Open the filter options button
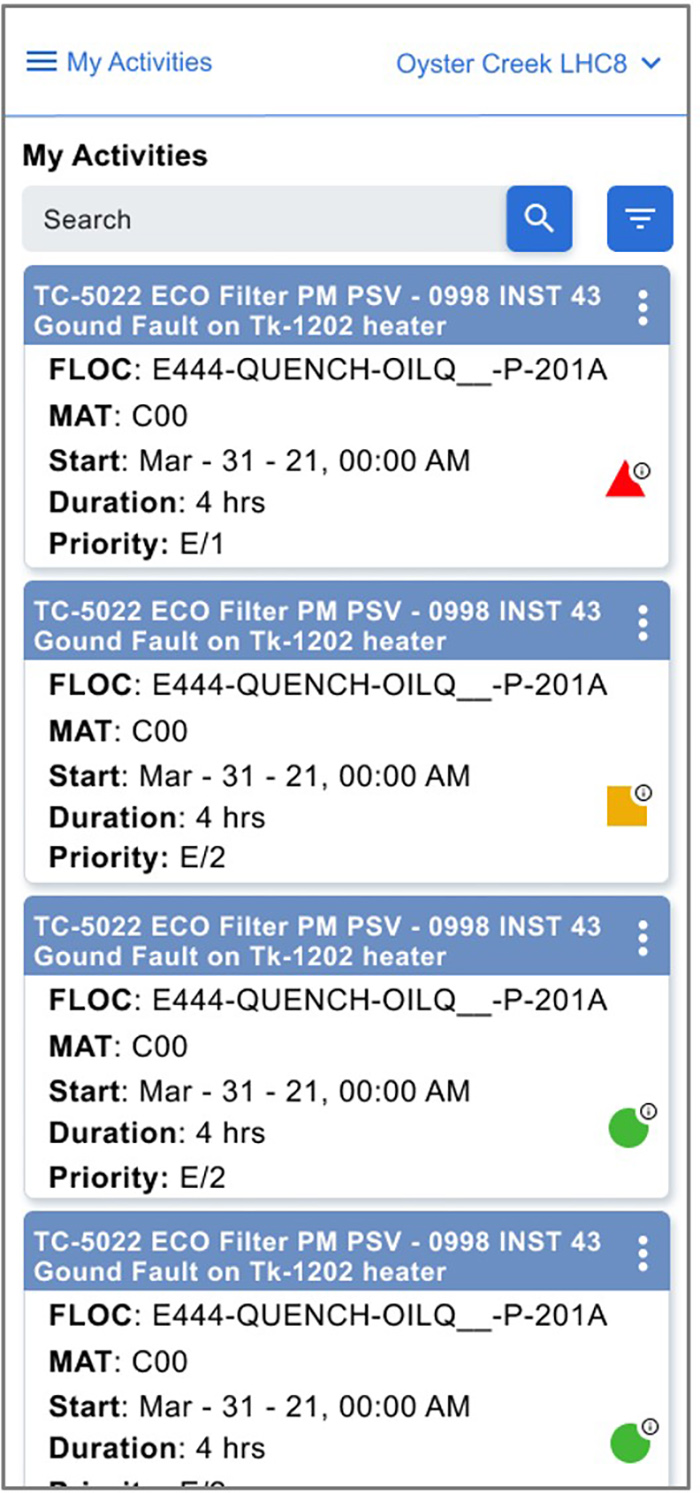Viewport: 700px width, 1493px height. coord(640,218)
